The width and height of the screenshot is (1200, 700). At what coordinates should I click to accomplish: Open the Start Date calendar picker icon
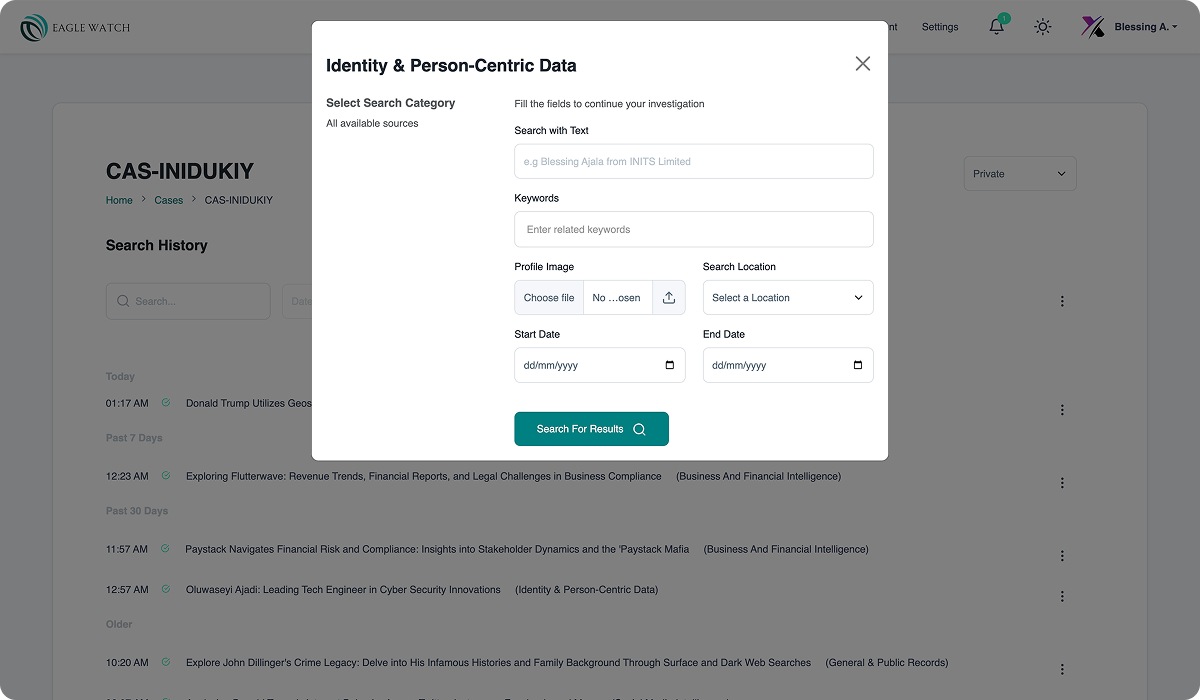pyautogui.click(x=670, y=366)
